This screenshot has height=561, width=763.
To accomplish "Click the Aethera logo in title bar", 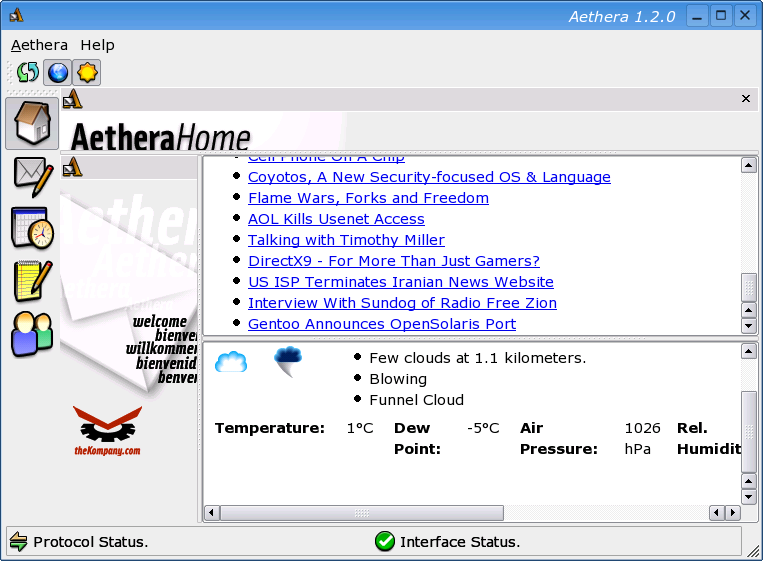I will pos(16,15).
